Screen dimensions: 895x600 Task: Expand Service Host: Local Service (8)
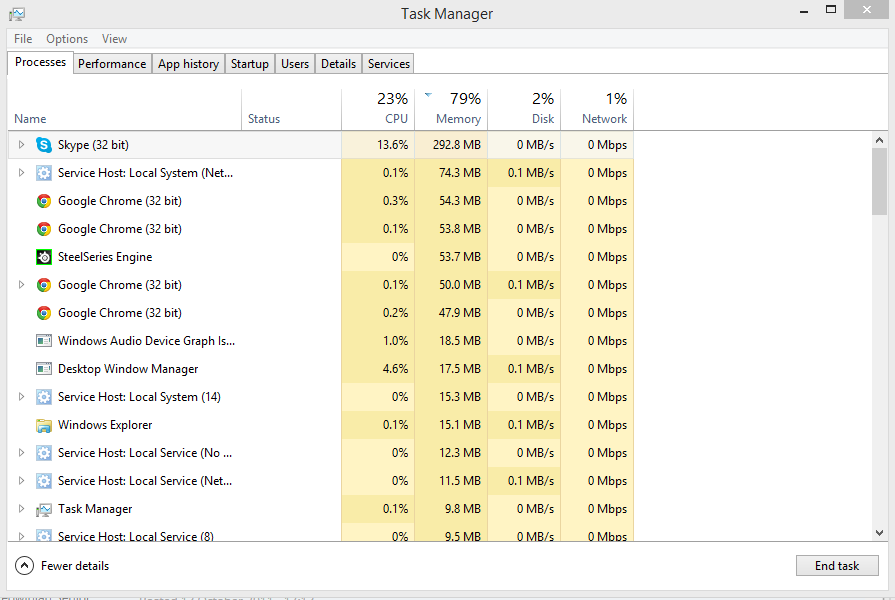(x=21, y=536)
